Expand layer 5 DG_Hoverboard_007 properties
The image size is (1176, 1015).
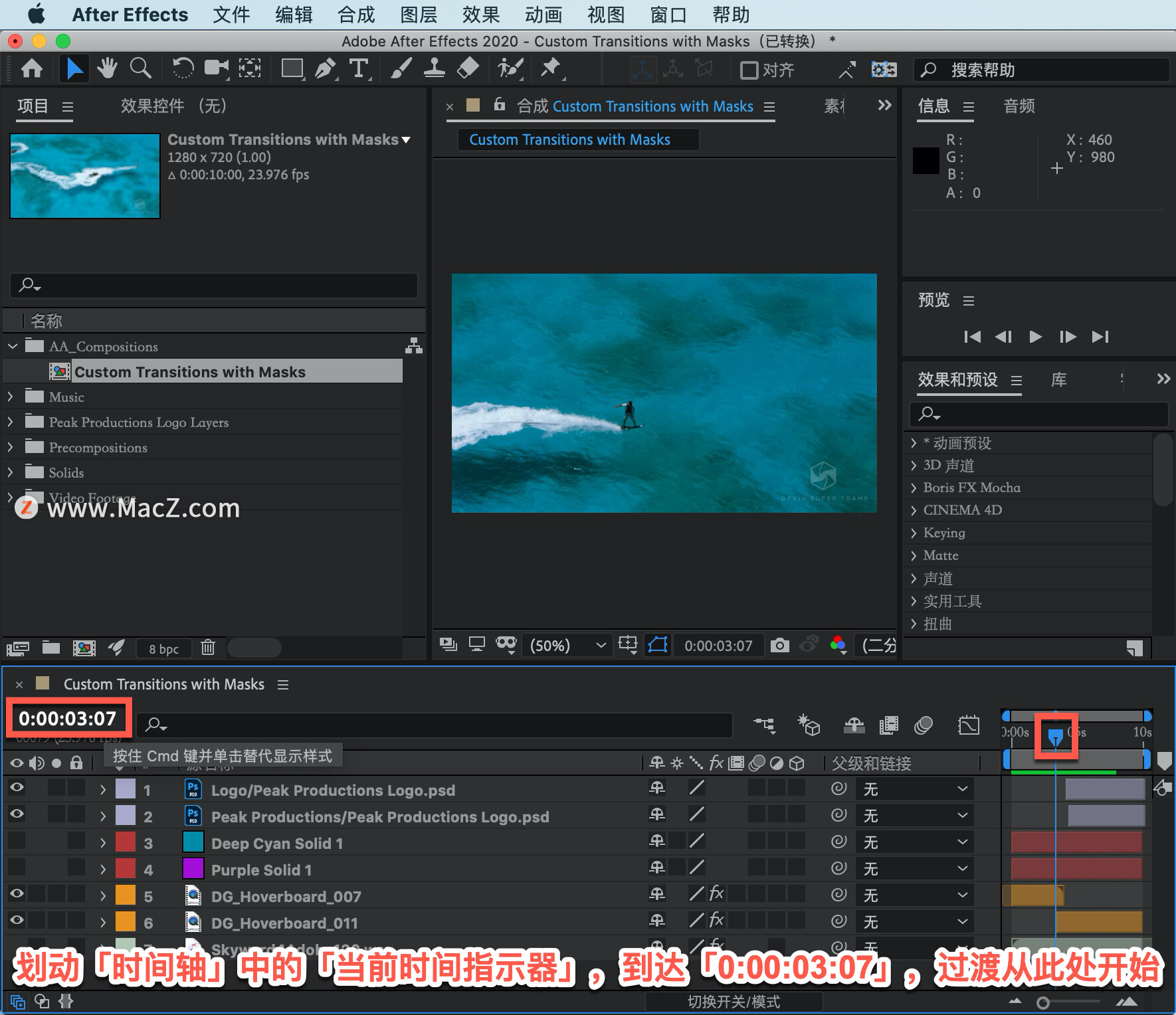coord(103,895)
